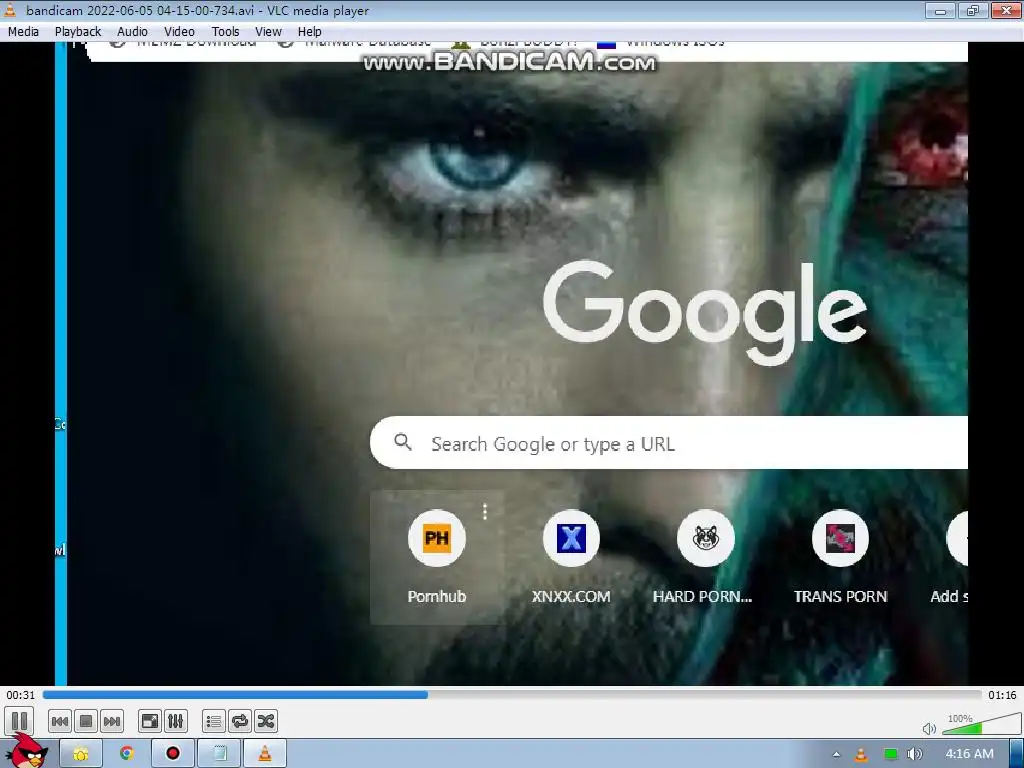Open the Audio menu
This screenshot has height=768, width=1024.
132,31
